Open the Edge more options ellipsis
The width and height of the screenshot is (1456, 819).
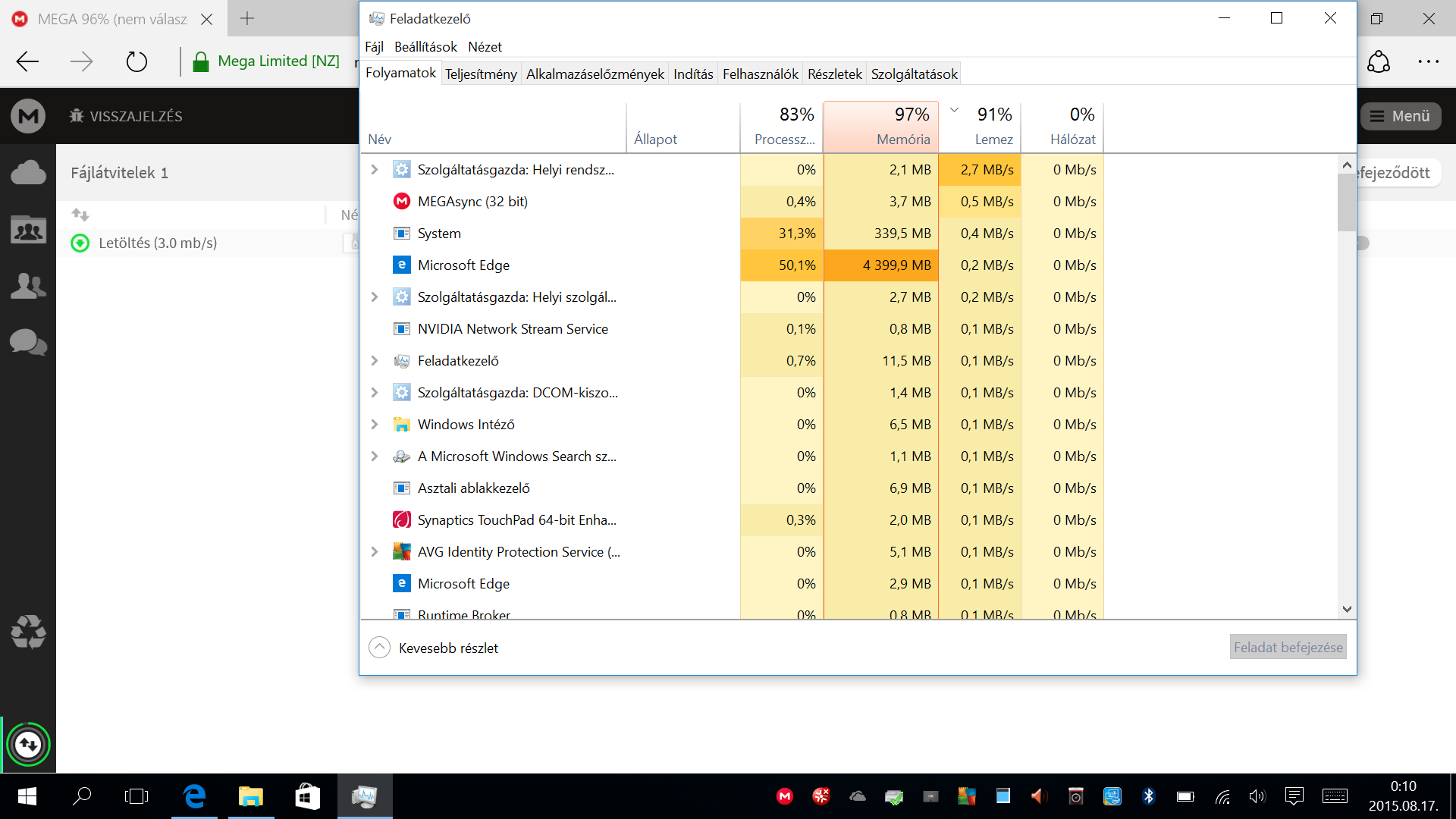tap(1428, 61)
